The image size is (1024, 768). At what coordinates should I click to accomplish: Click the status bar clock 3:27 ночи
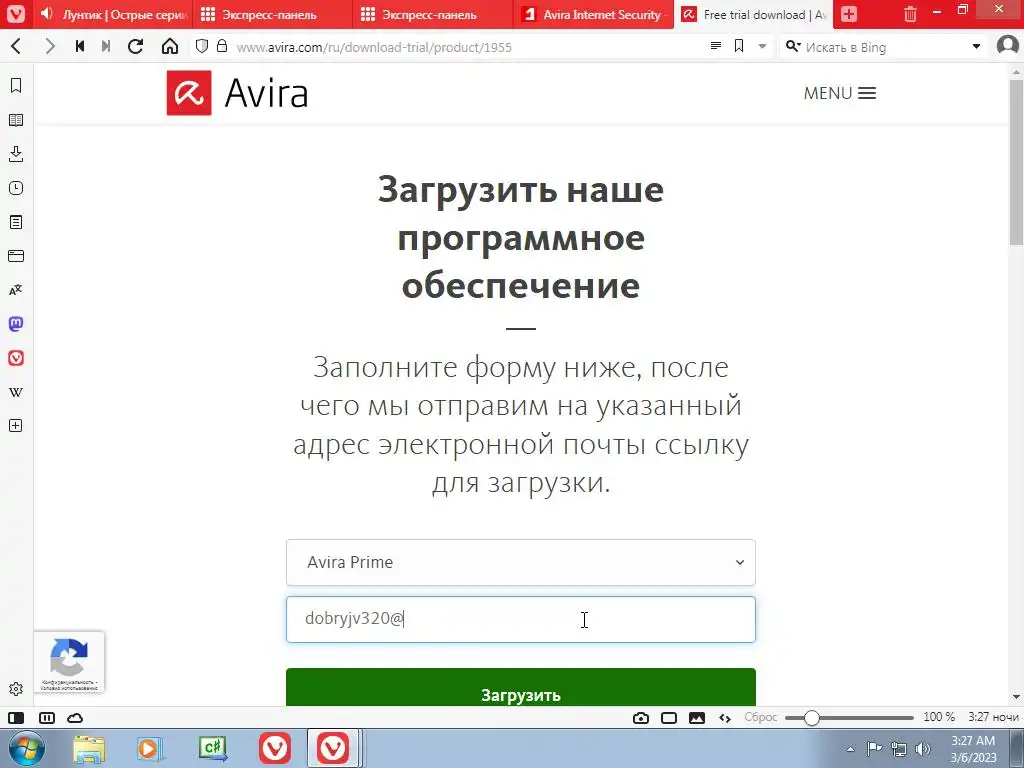(x=993, y=717)
